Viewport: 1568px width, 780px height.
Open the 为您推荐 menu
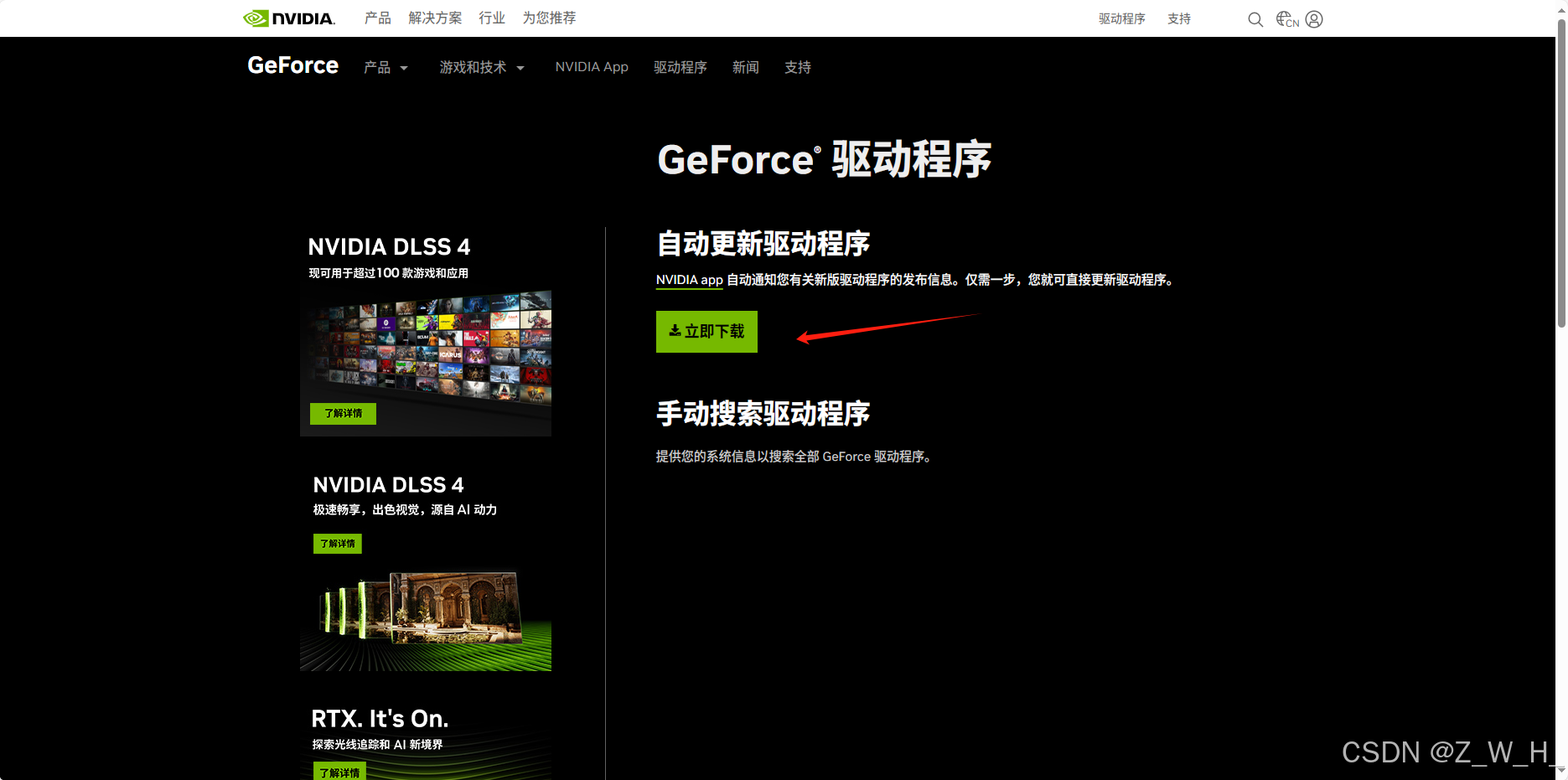coord(549,18)
